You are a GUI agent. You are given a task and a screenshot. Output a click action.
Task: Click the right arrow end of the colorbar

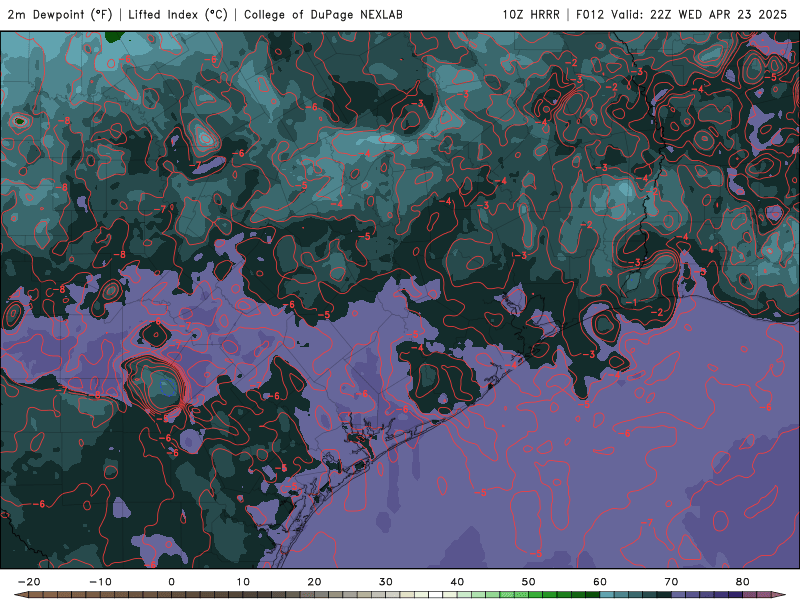pyautogui.click(x=780, y=595)
